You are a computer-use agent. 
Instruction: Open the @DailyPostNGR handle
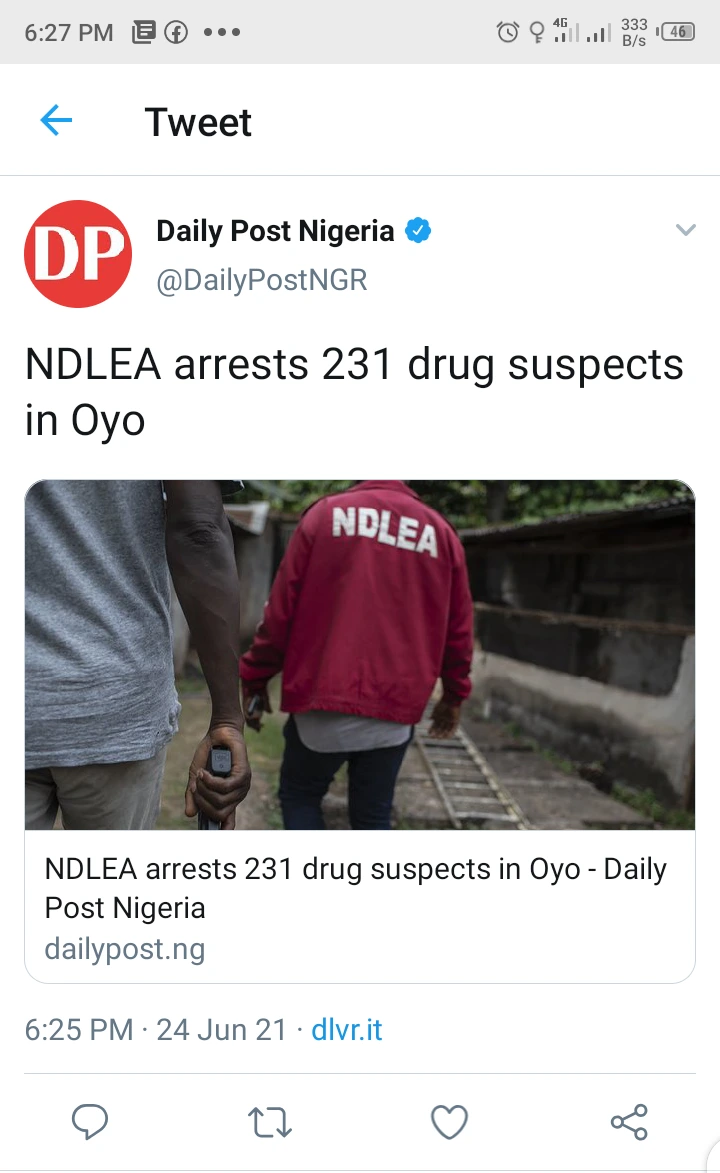[262, 280]
